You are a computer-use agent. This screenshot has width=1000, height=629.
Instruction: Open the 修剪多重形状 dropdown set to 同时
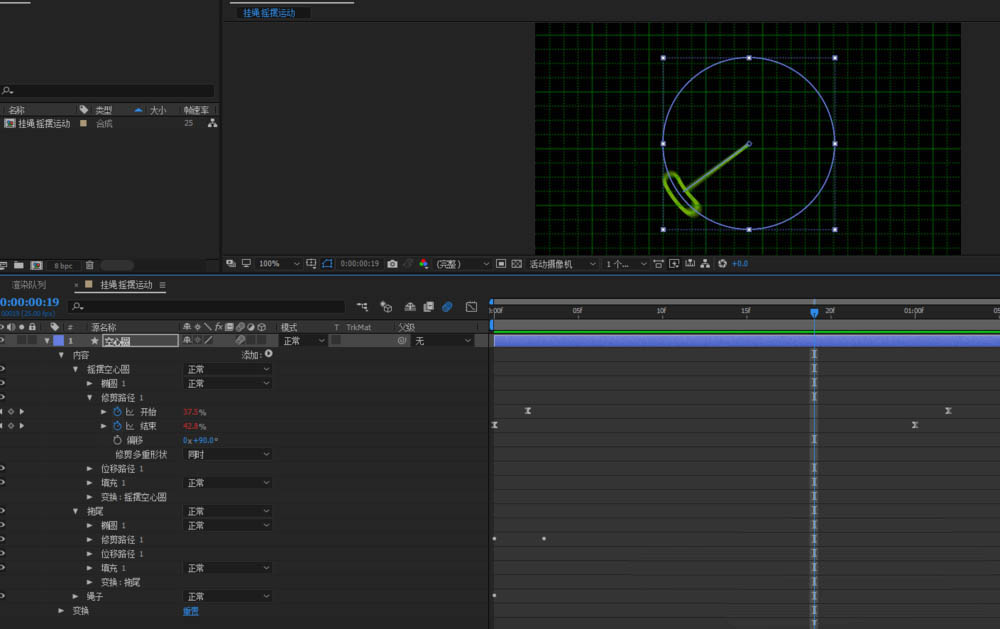point(228,454)
